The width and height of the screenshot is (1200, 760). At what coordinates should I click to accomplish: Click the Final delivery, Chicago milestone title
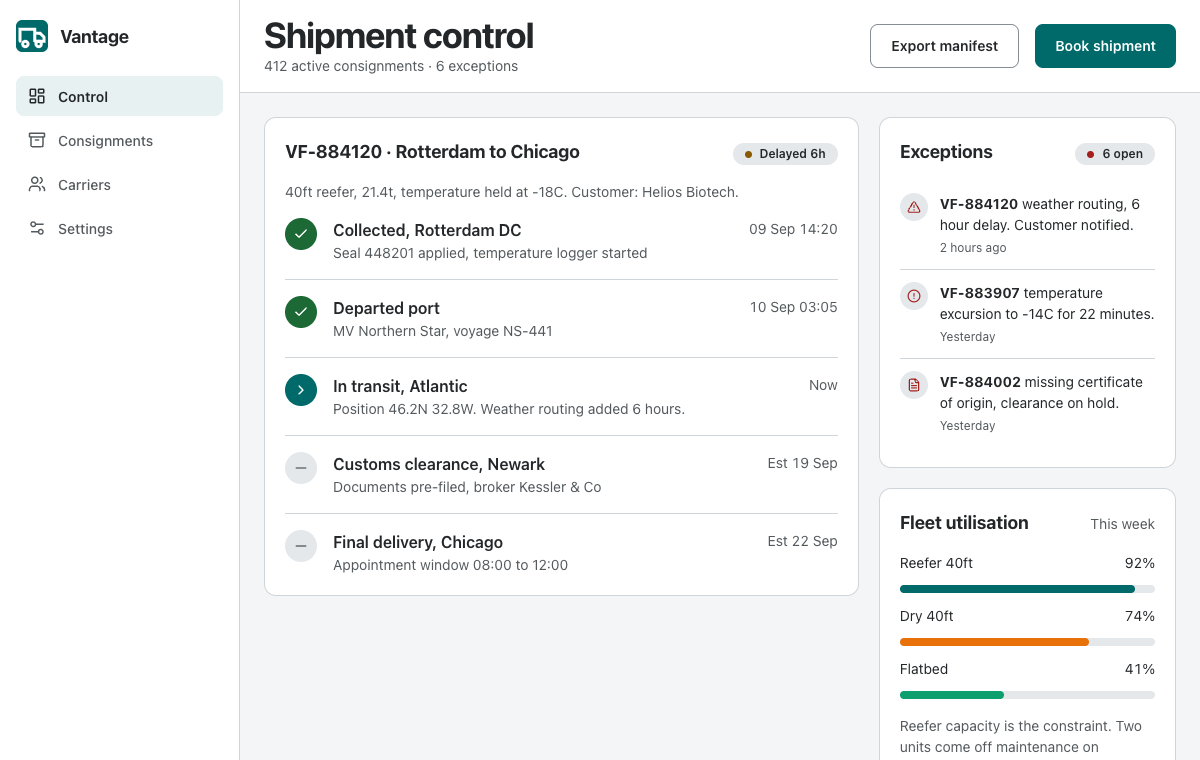click(418, 542)
